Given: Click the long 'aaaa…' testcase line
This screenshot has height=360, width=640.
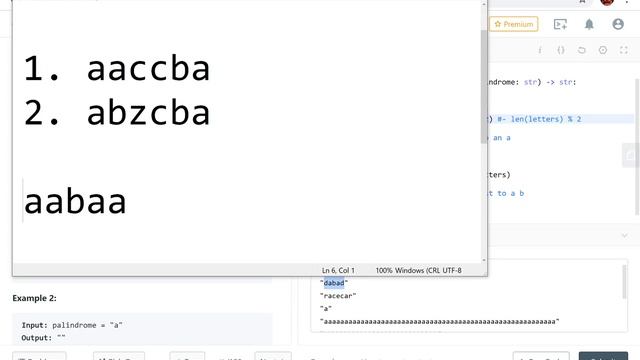Looking at the screenshot, I should pos(440,322).
